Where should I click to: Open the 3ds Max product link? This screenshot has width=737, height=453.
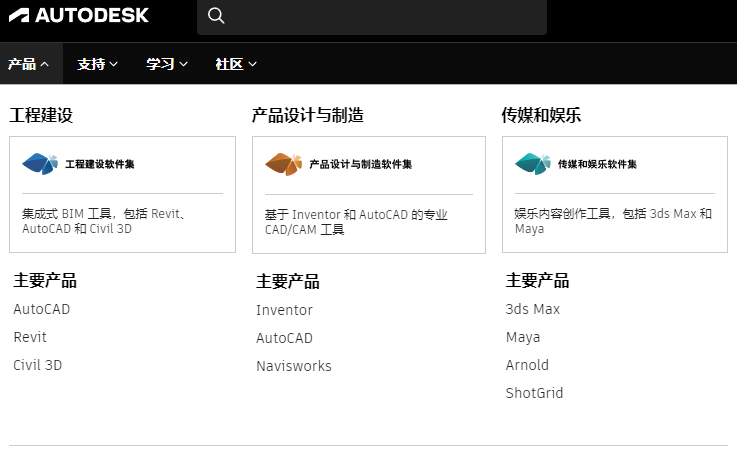533,309
